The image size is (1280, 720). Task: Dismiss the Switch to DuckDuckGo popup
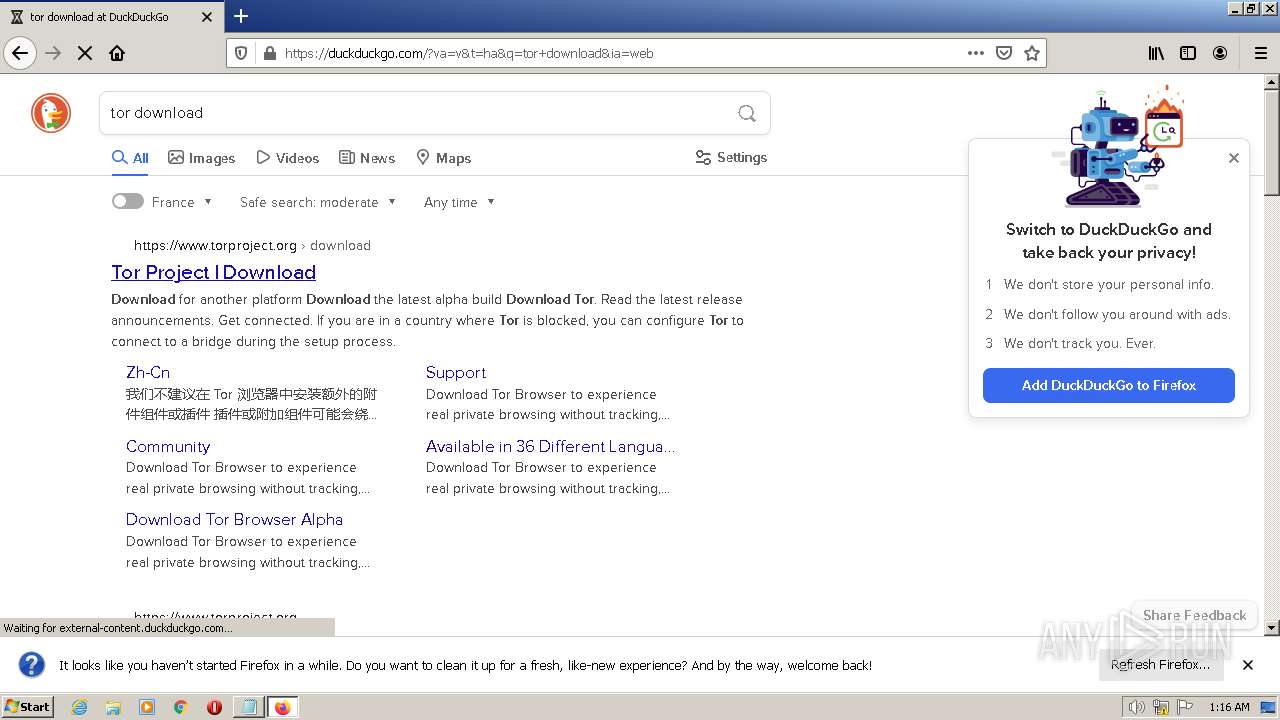[1234, 158]
